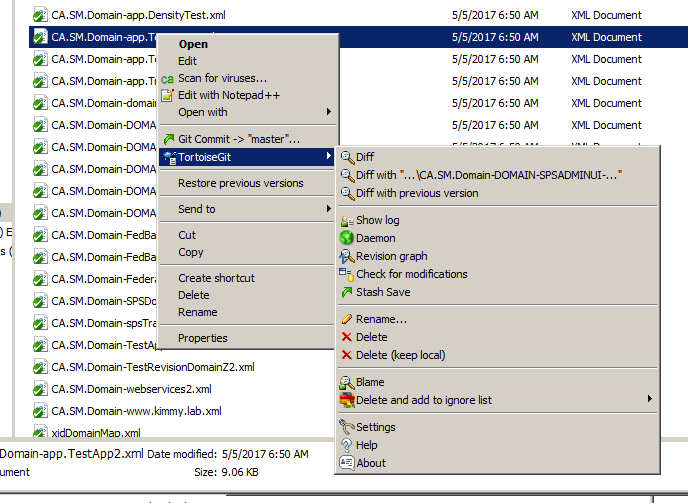
Task: Select file name CA.SM.Domain-webservices2.xml
Action: (131, 389)
